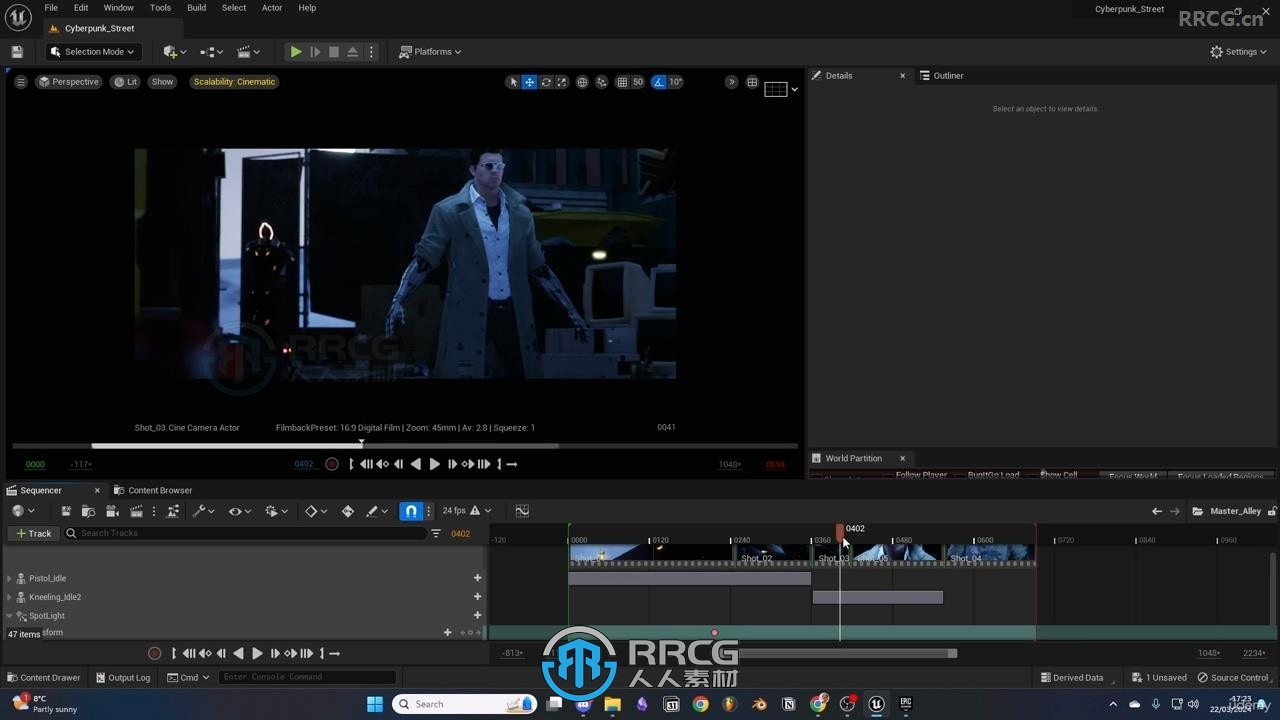This screenshot has height=720, width=1280.
Task: Click the Perspective viewport view button
Action: 69,82
